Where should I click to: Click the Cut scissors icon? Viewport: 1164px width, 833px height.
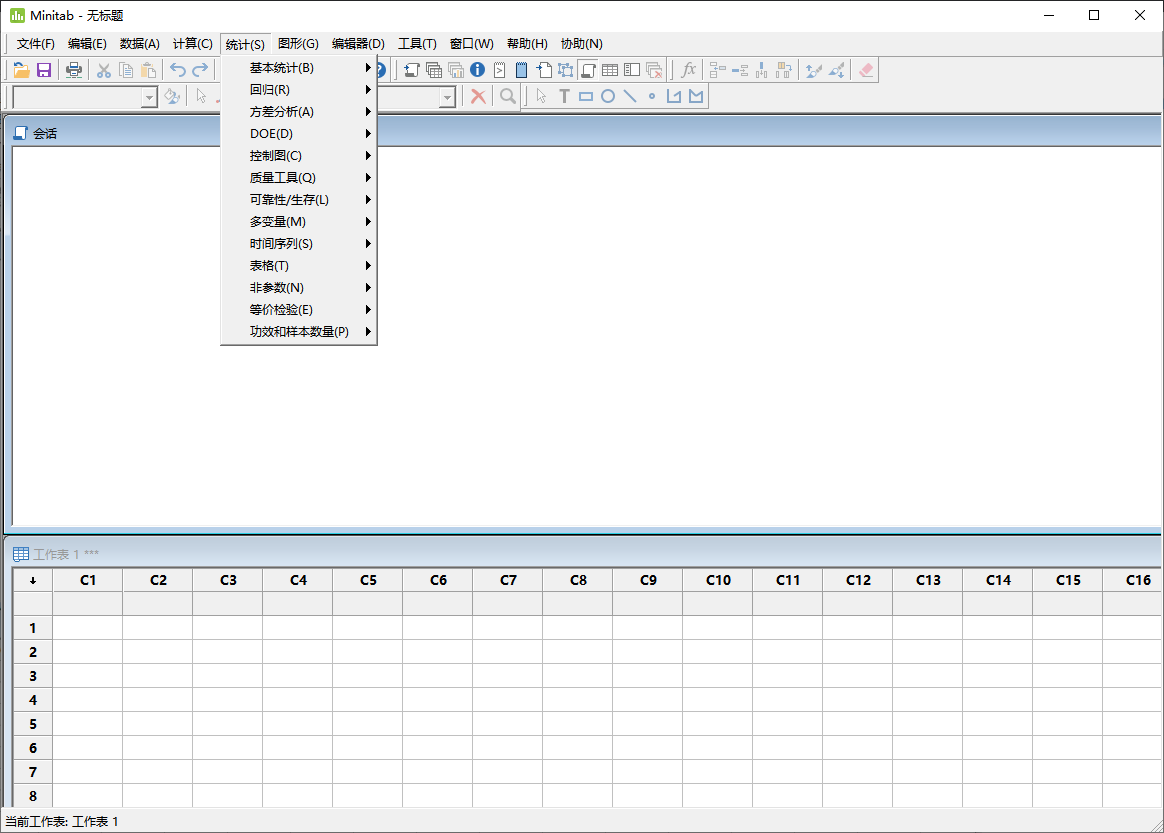(104, 71)
